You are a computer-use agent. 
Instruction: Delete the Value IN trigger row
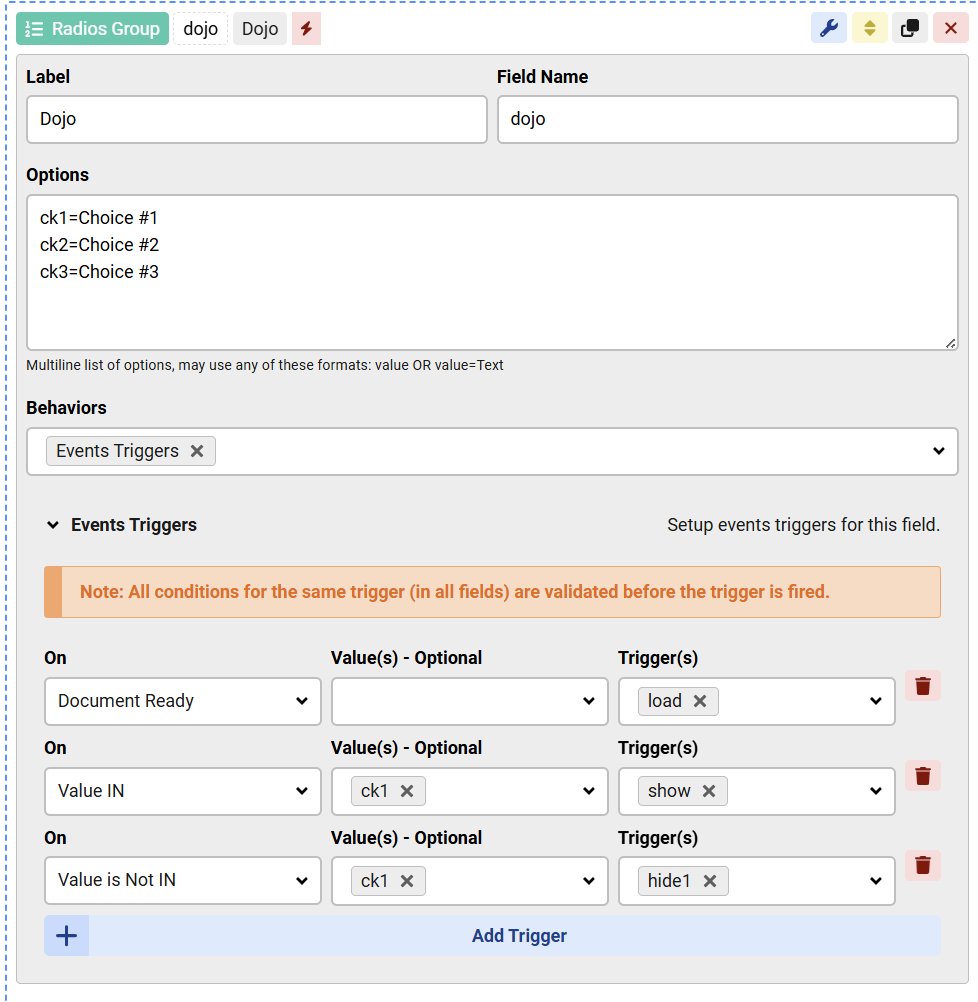922,776
